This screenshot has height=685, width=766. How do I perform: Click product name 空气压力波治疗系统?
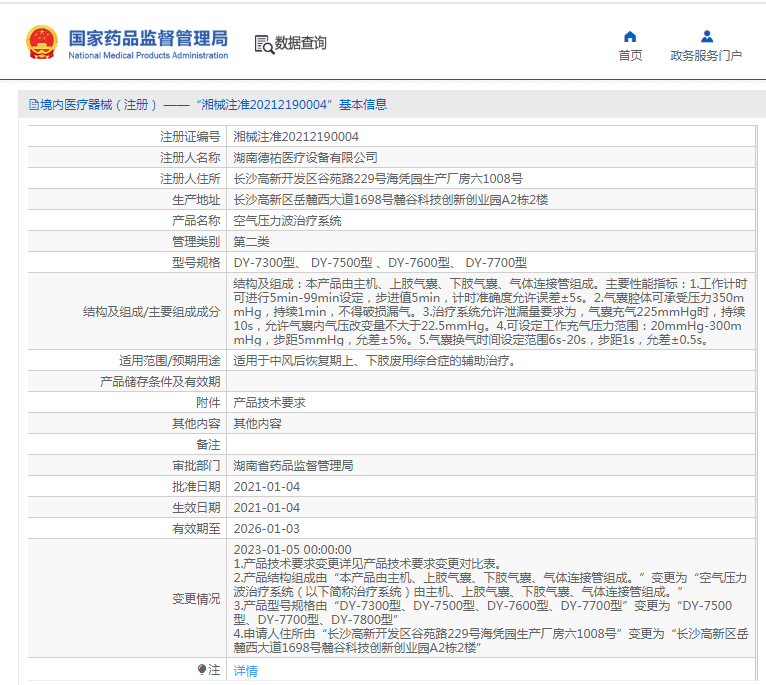[287, 221]
